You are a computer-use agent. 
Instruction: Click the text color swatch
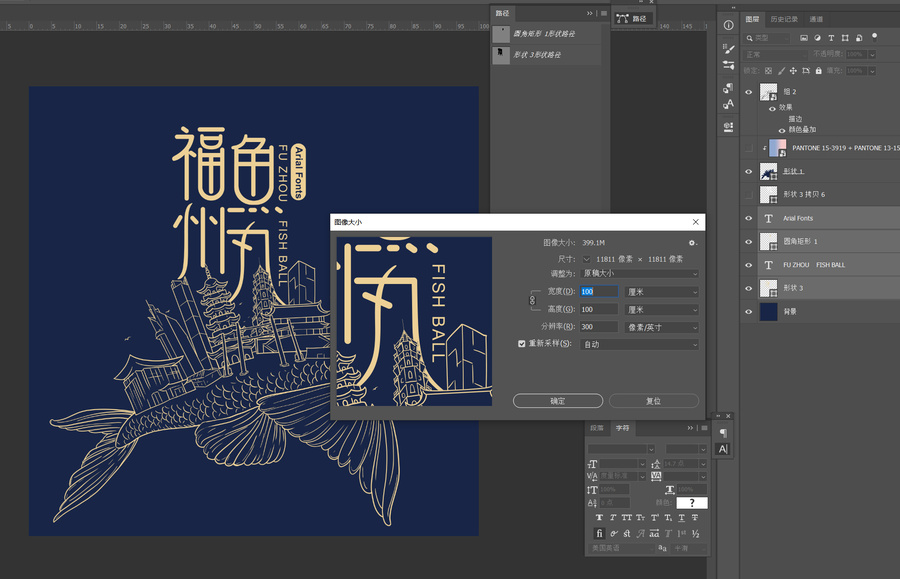point(692,503)
